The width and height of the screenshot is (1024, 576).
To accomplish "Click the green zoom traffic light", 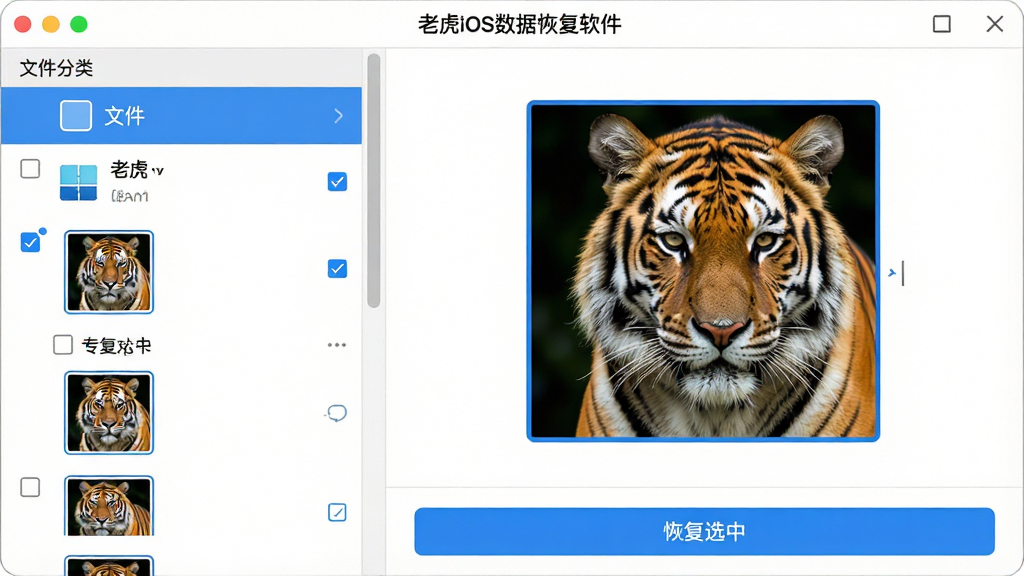I will (x=79, y=24).
